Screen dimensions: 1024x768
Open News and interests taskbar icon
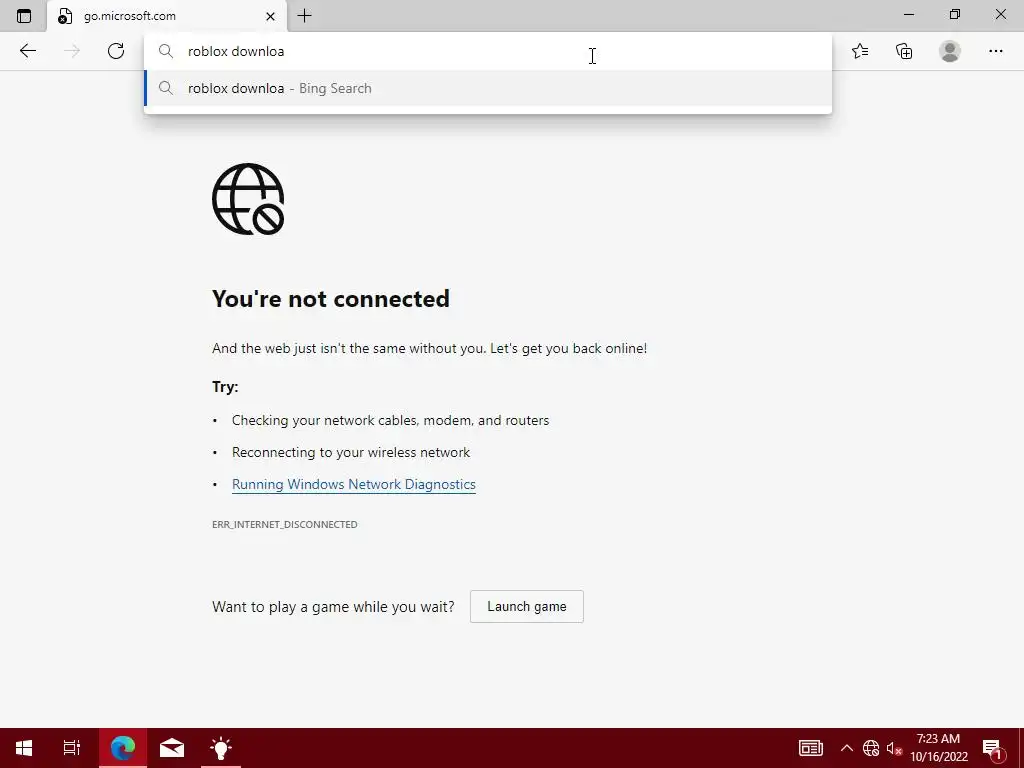[x=810, y=748]
